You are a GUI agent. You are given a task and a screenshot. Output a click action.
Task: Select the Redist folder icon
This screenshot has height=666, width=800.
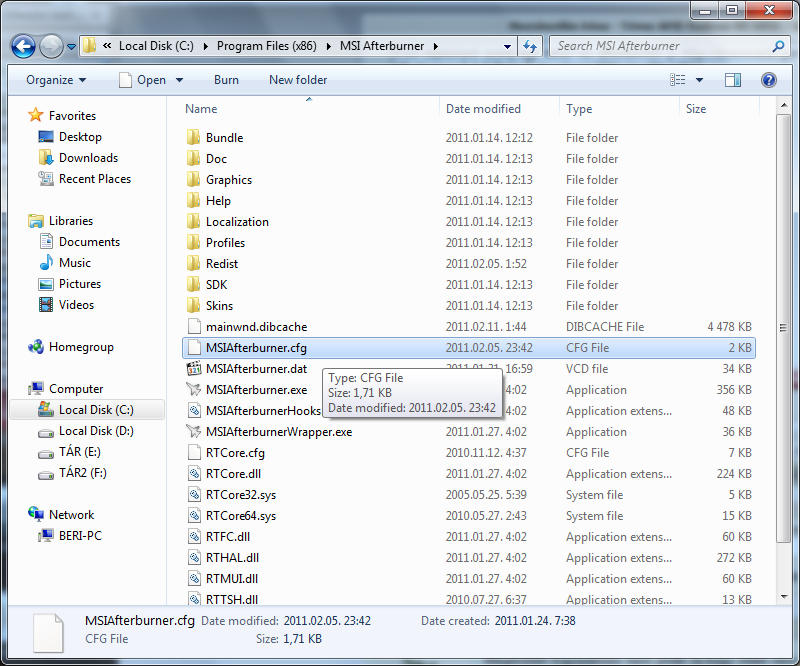pos(193,263)
